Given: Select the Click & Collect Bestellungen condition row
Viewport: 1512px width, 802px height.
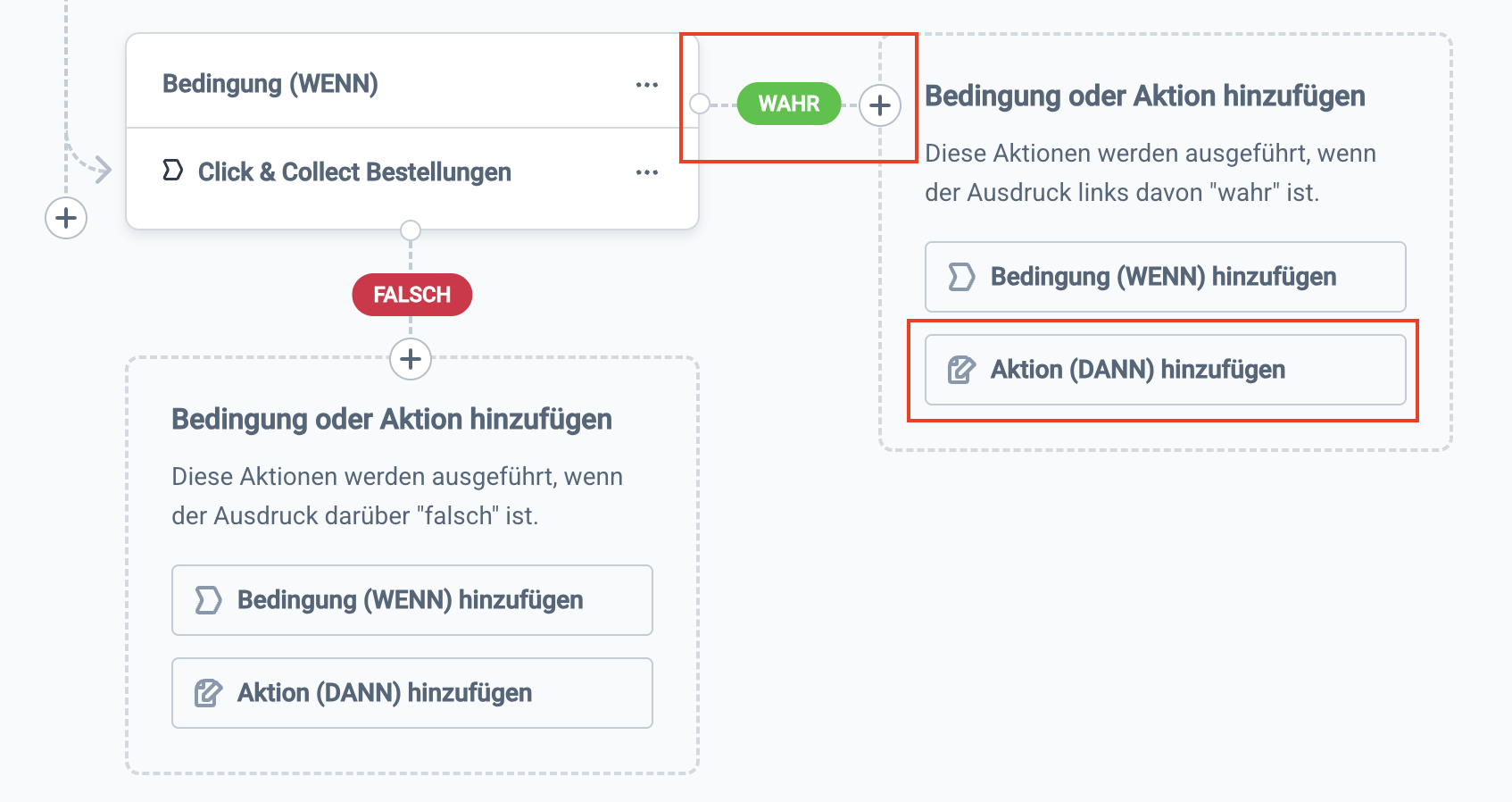Looking at the screenshot, I should [x=354, y=172].
